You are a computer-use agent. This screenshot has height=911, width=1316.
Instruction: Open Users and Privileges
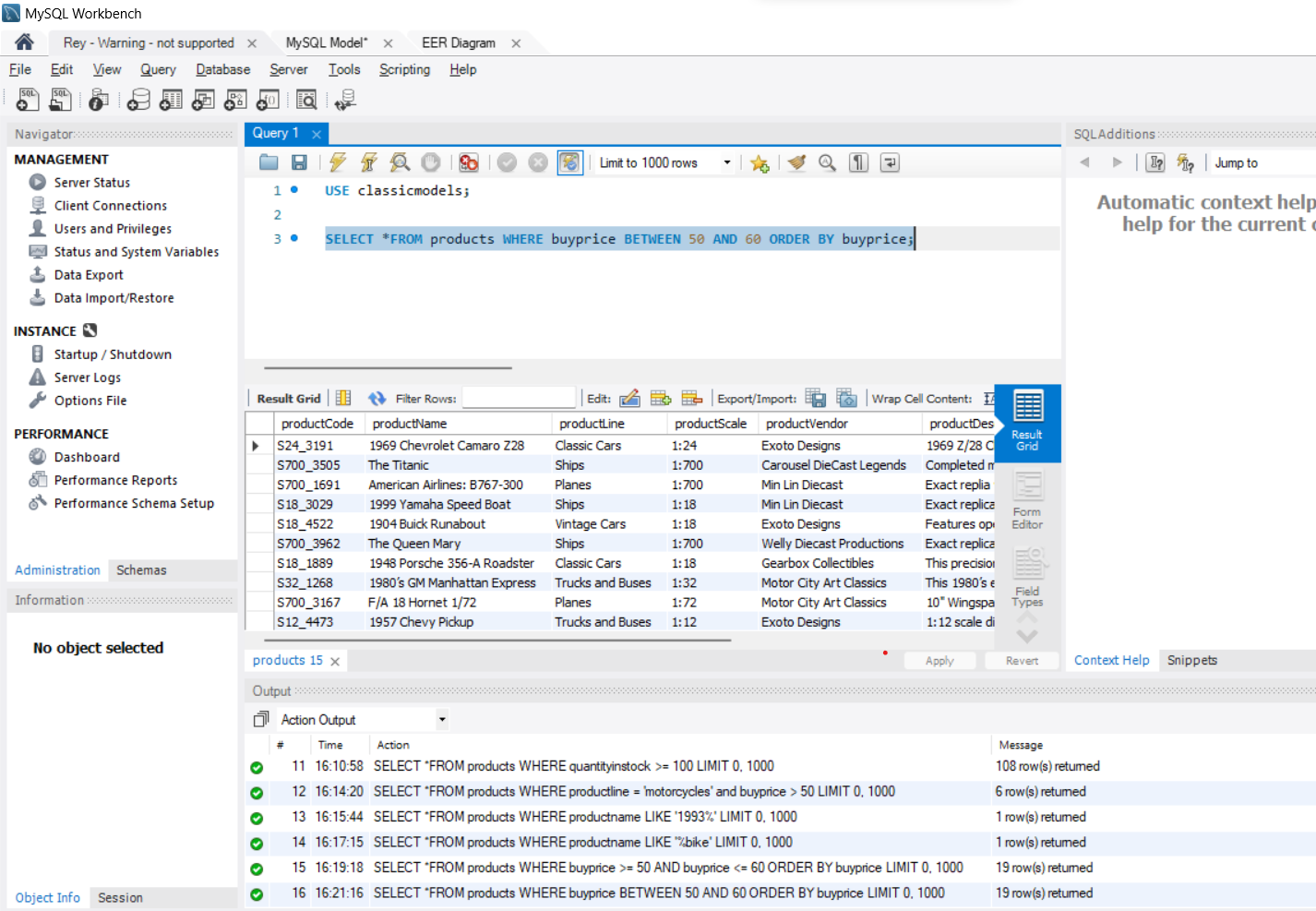pos(113,229)
